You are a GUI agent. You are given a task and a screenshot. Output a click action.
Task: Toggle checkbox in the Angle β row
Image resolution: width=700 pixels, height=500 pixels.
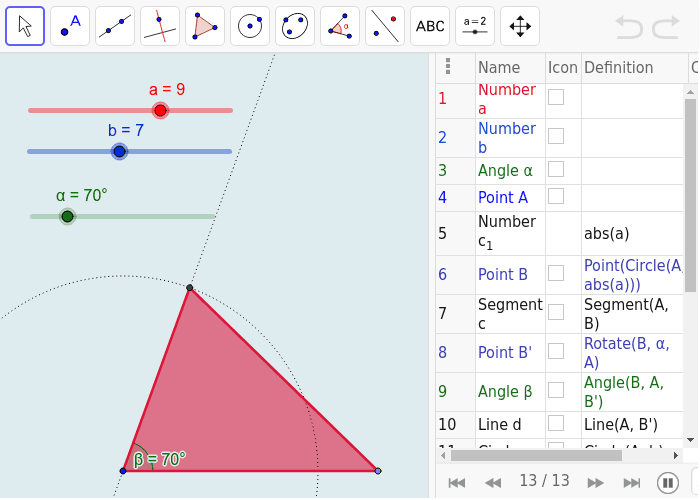[556, 390]
